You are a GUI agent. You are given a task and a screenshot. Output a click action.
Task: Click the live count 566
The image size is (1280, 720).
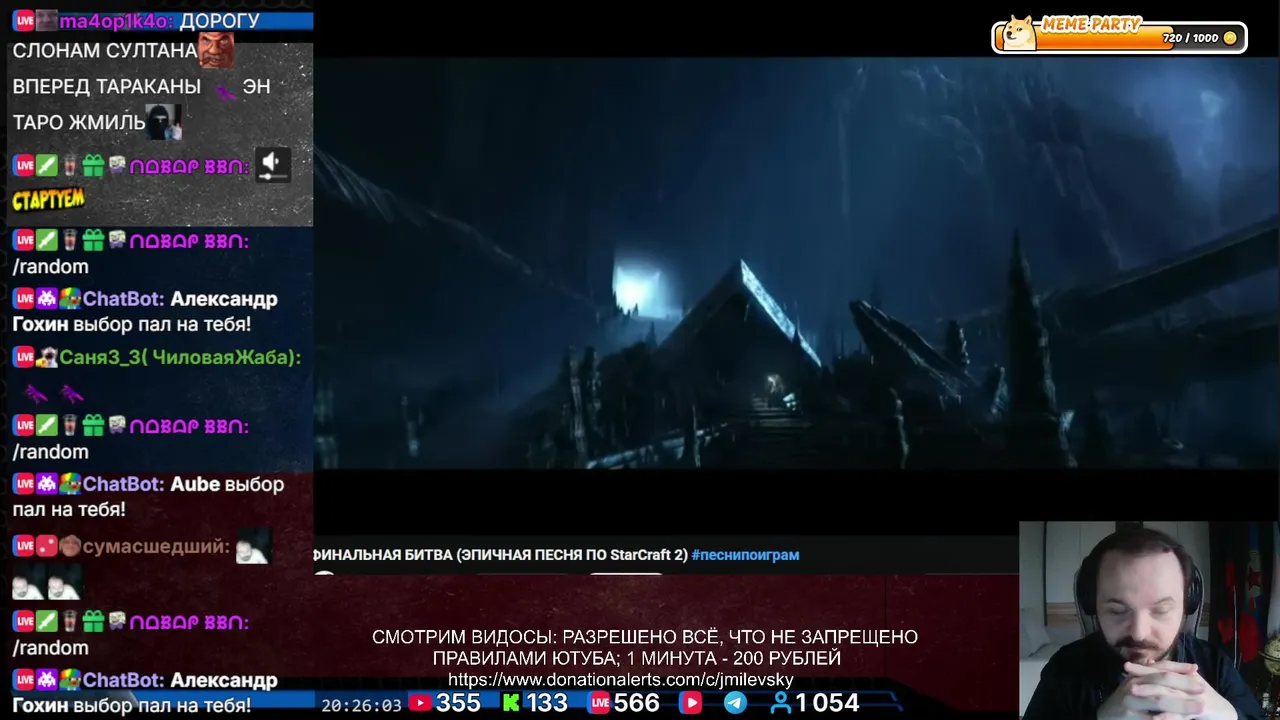tap(637, 704)
